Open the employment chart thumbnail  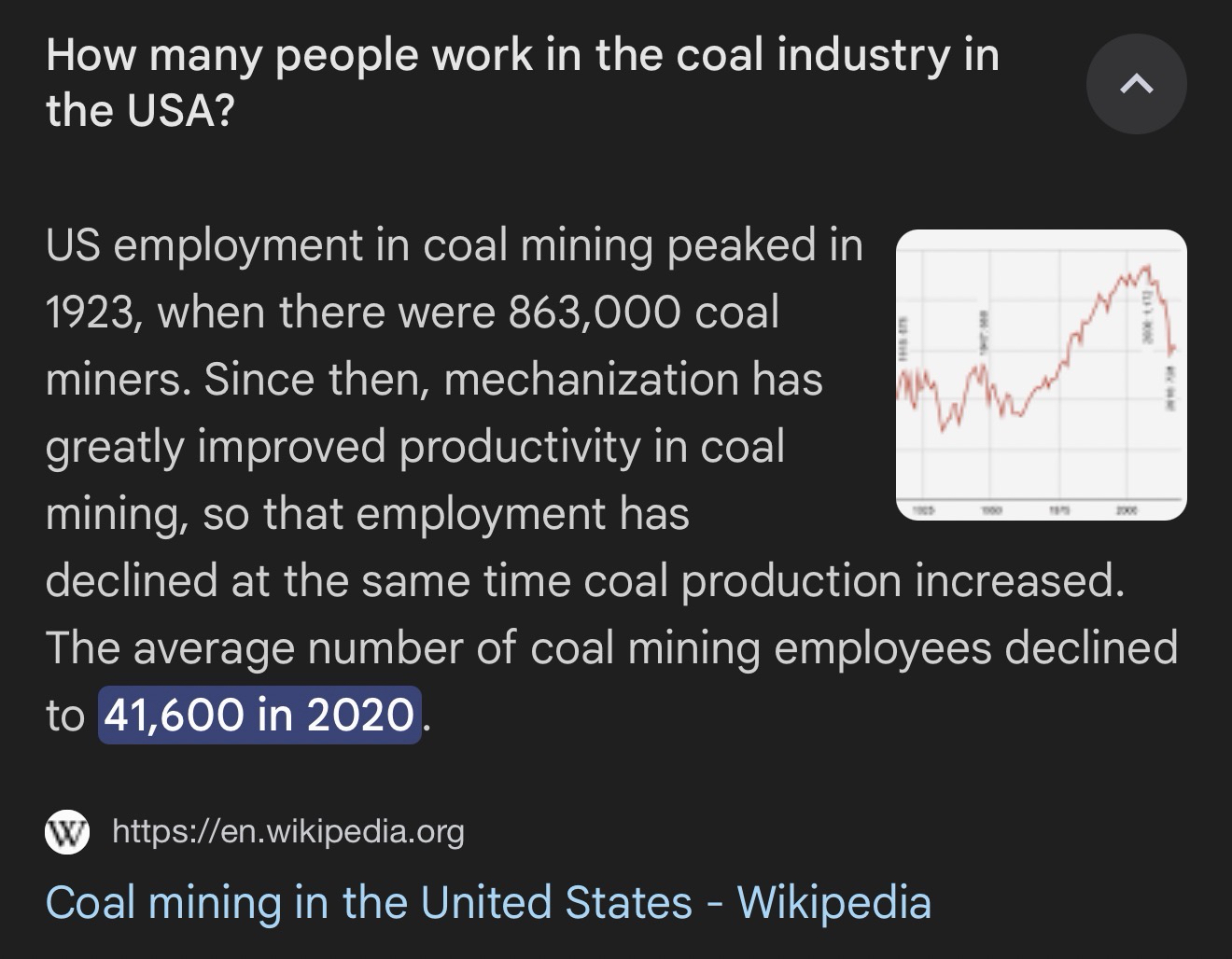tap(1041, 374)
